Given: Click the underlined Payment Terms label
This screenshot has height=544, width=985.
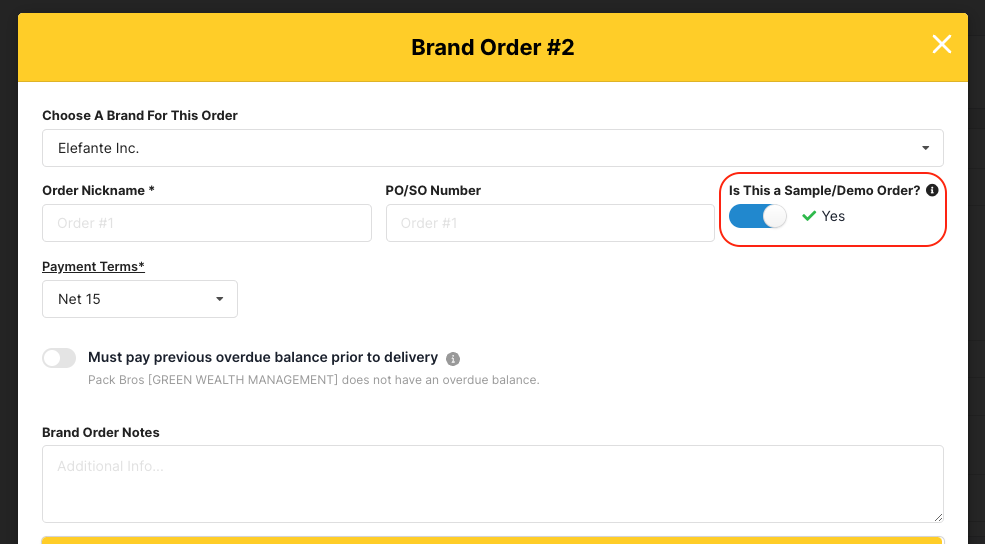Looking at the screenshot, I should pyautogui.click(x=93, y=266).
